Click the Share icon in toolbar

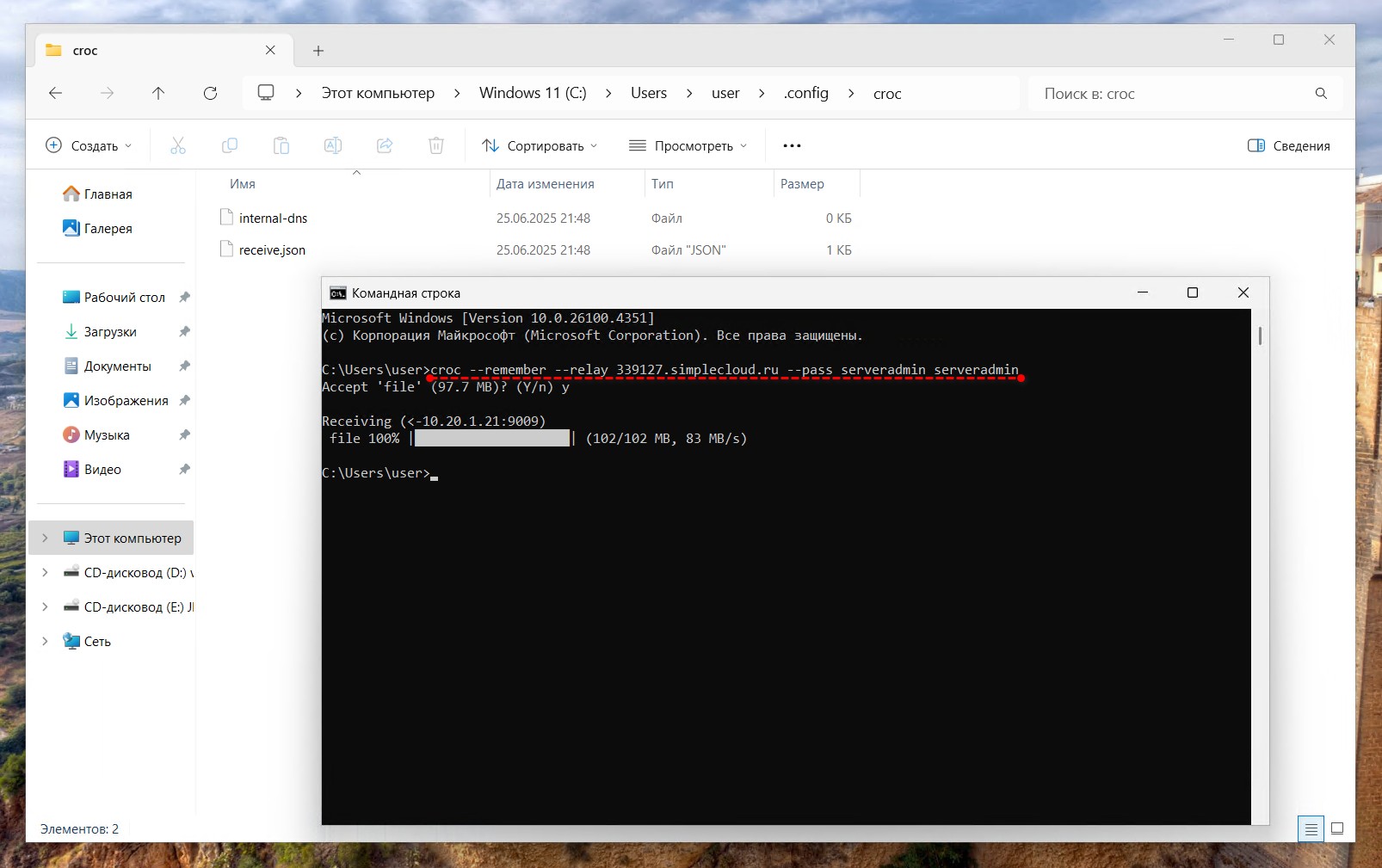[x=385, y=145]
